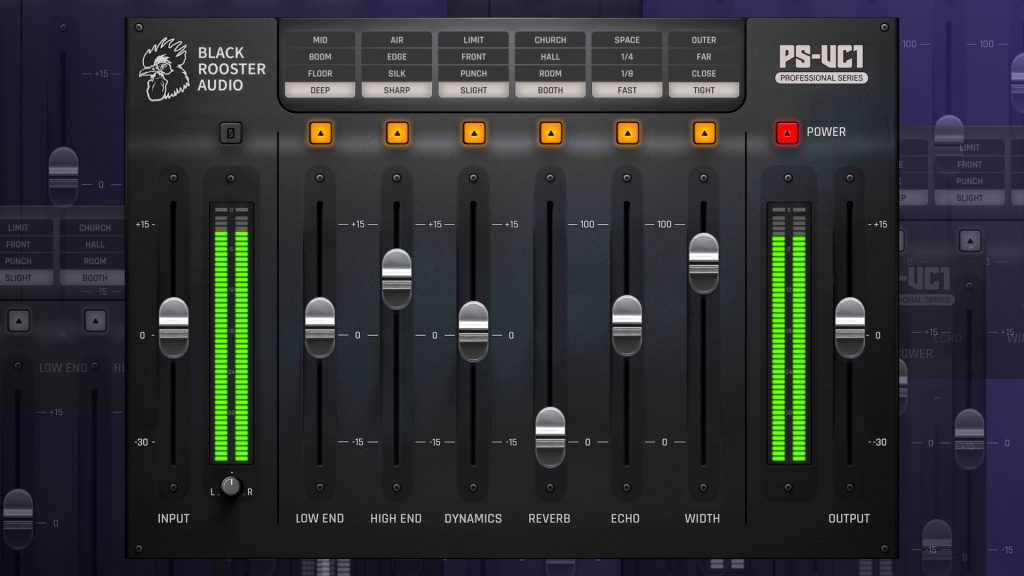Toggle the phase invert button above input meter

click(x=231, y=133)
